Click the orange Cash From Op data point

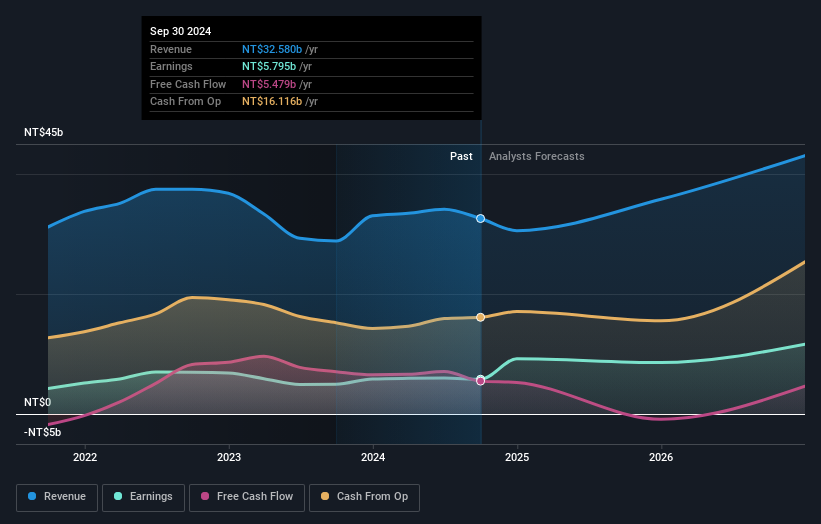(480, 317)
